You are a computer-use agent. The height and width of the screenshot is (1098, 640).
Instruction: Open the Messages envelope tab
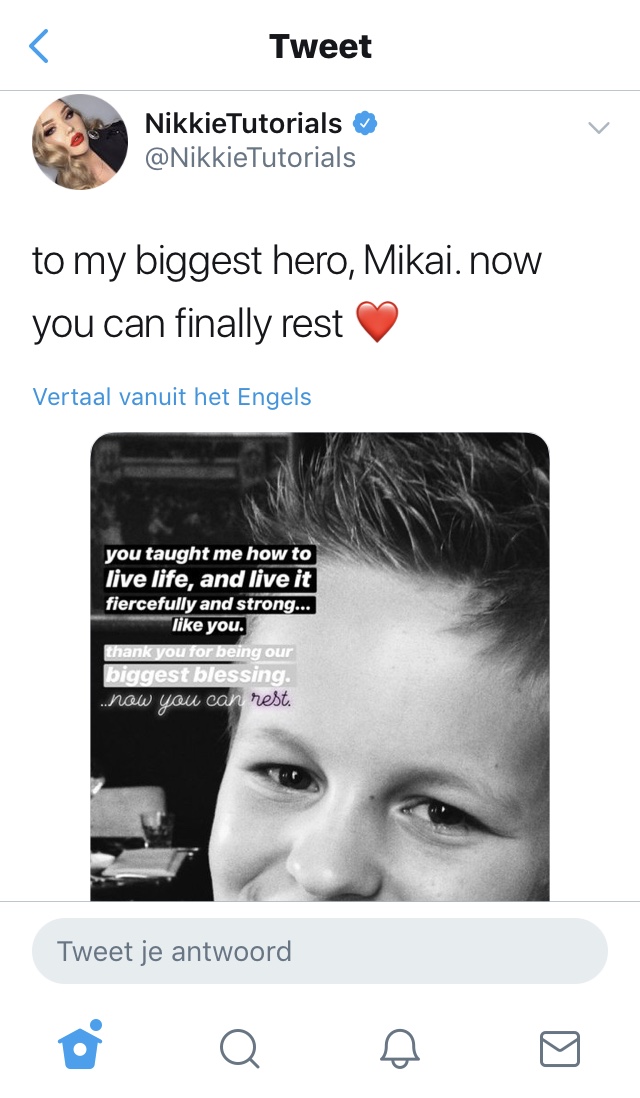pos(560,1049)
